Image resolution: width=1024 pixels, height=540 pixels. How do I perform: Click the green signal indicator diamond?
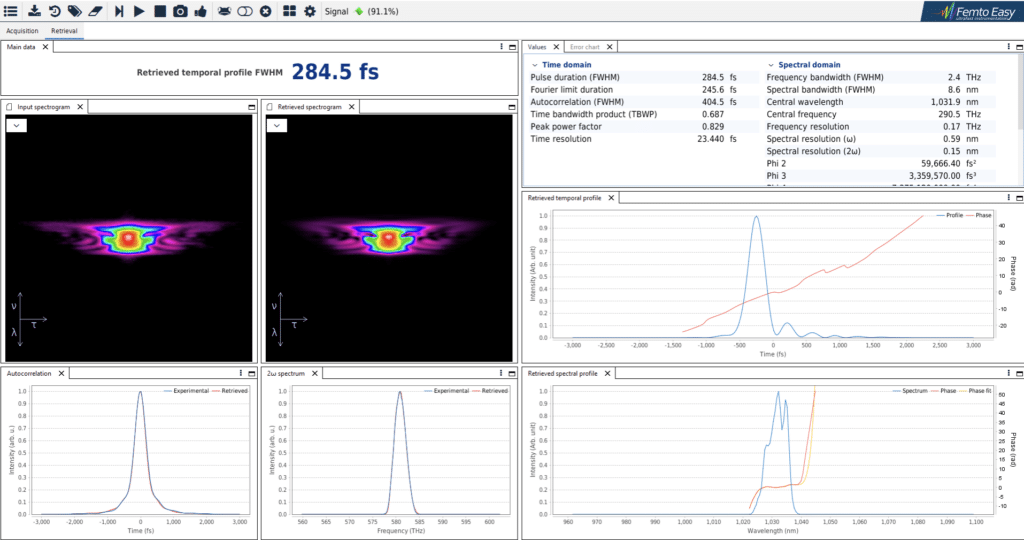(x=359, y=11)
